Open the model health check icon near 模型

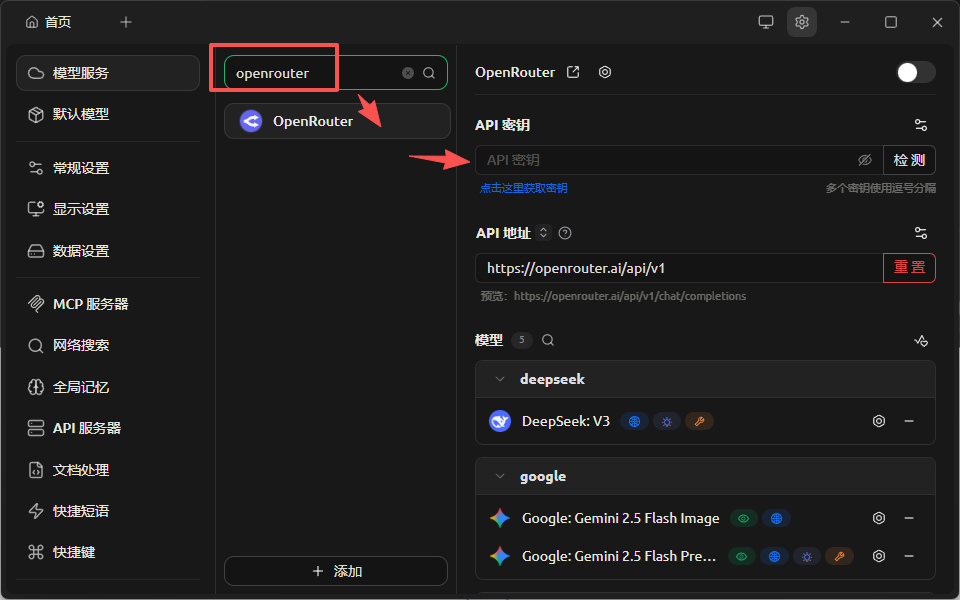(x=921, y=340)
